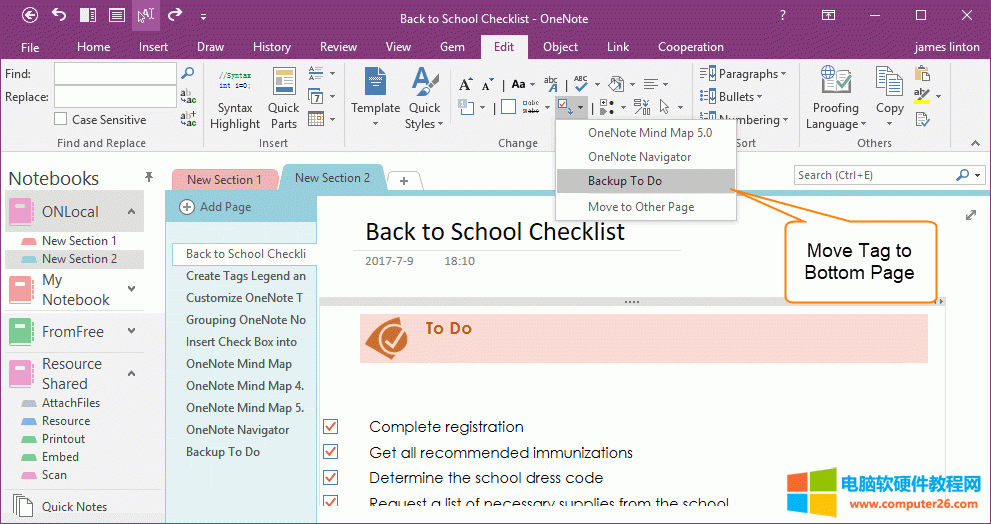Click into the Find text field
This screenshot has width=991, height=524.
pos(114,74)
